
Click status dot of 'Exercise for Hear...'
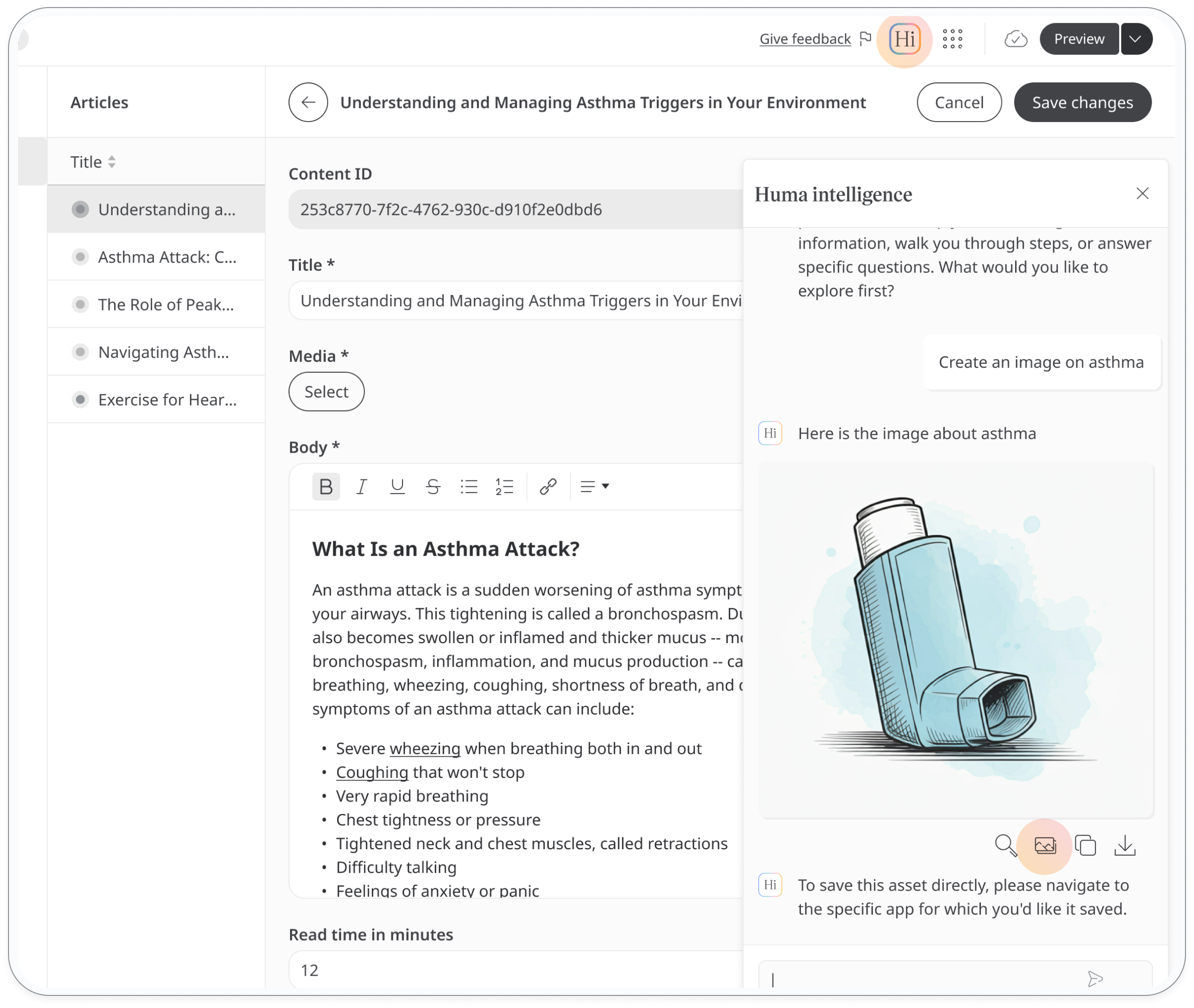80,399
